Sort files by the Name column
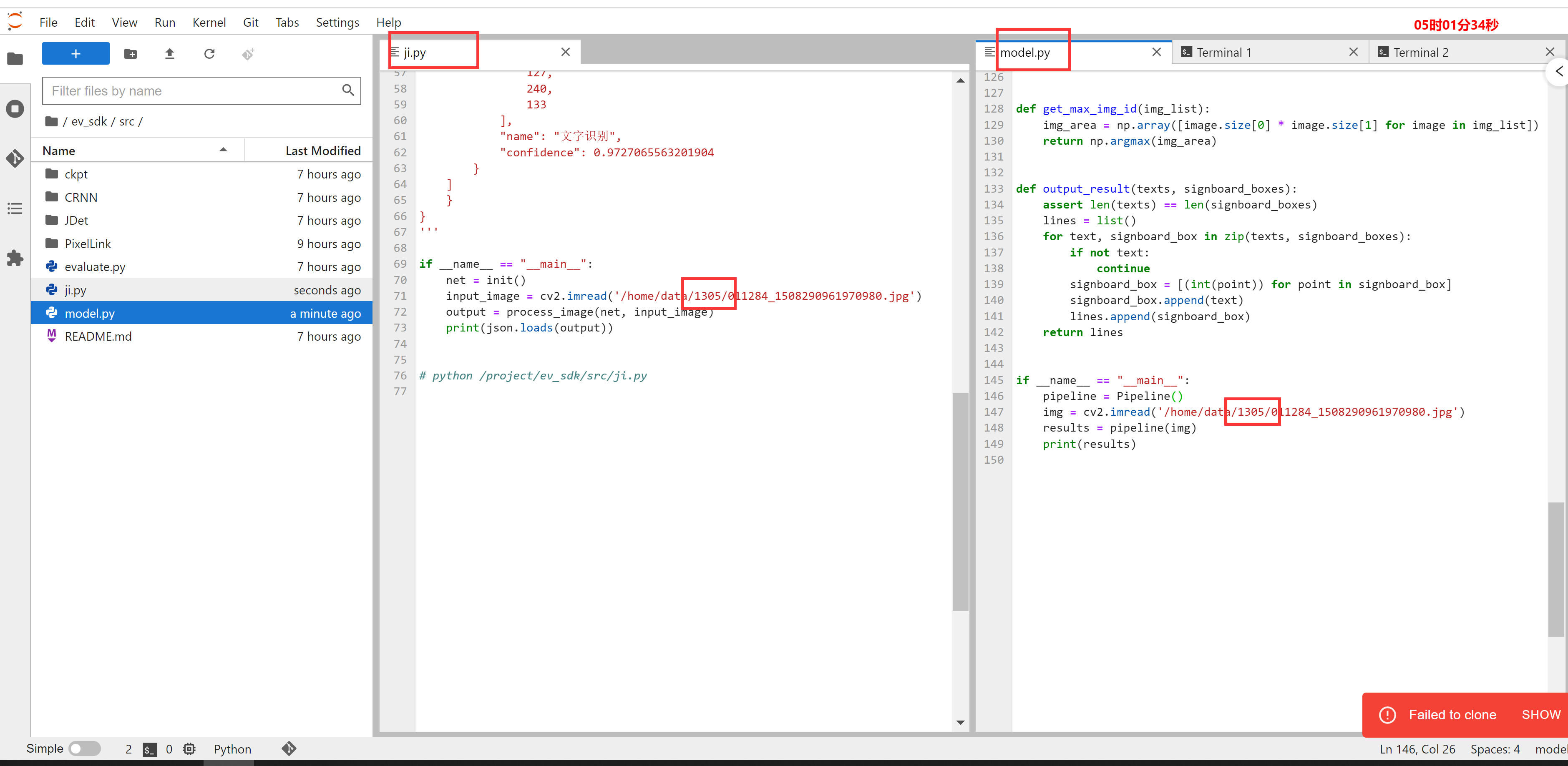This screenshot has width=1568, height=766. [x=59, y=151]
